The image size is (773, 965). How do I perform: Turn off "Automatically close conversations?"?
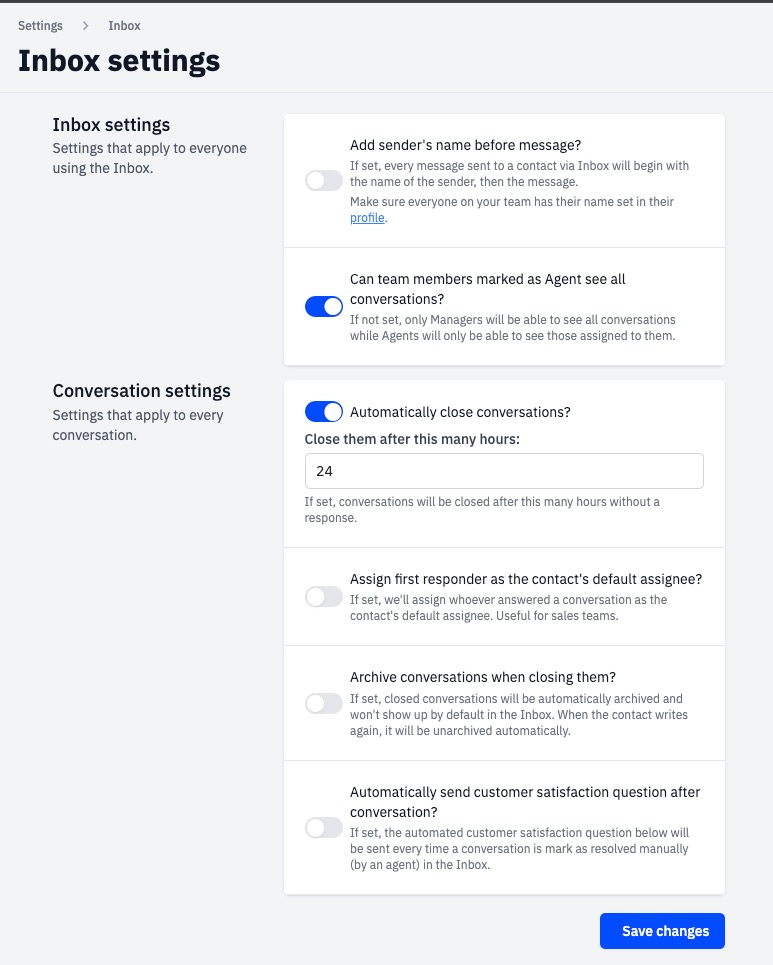[324, 411]
